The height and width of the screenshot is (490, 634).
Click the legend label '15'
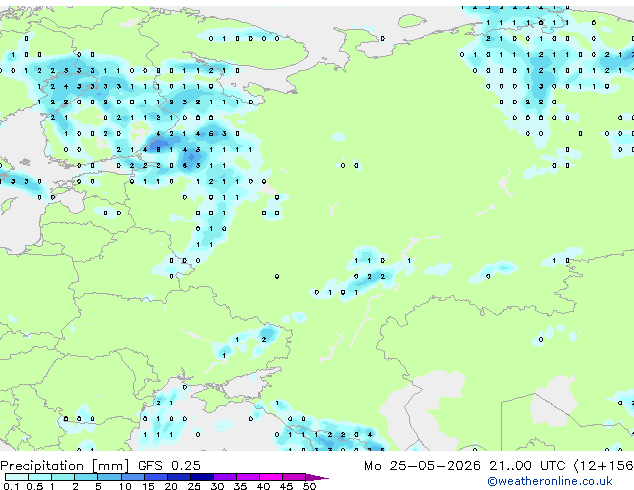click(x=148, y=486)
